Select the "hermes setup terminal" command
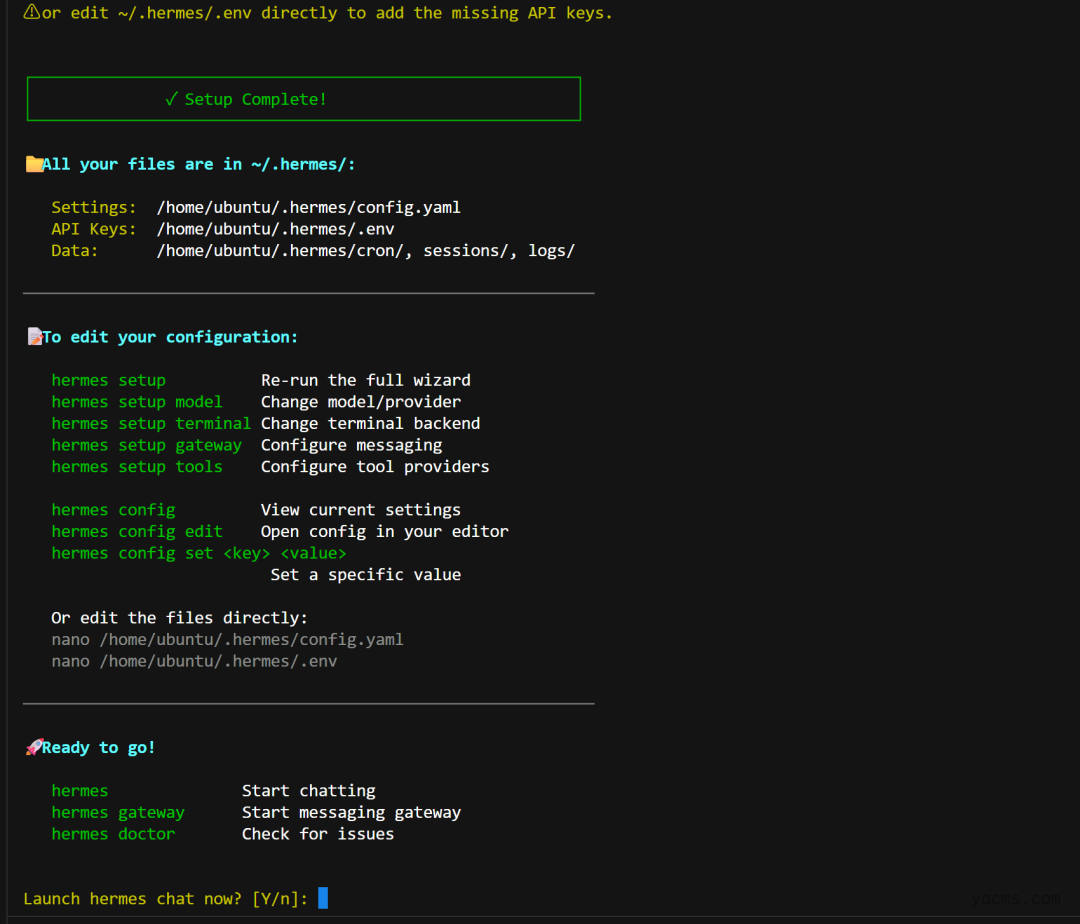Viewport: 1080px width, 924px height. coord(151,423)
